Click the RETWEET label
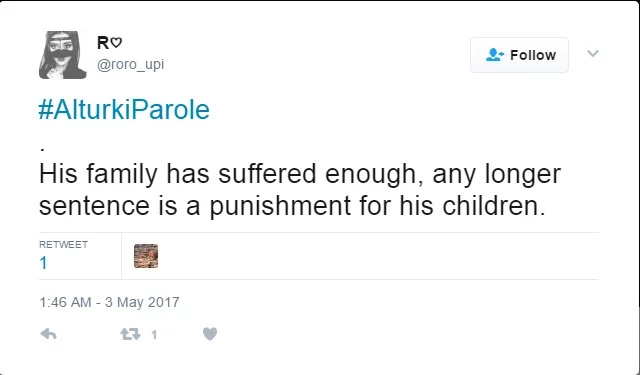 (63, 244)
